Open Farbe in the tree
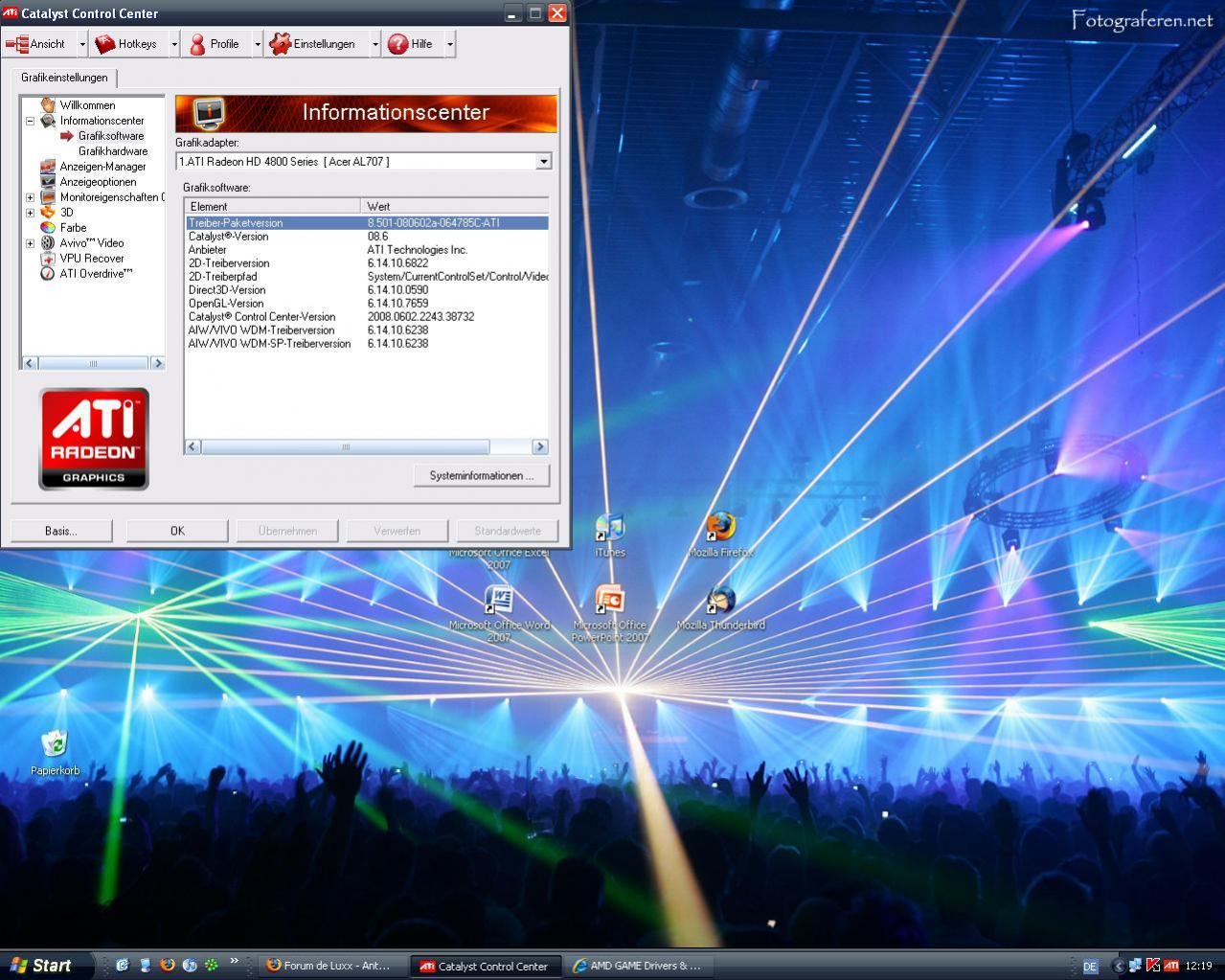This screenshot has width=1225, height=980. [x=73, y=228]
